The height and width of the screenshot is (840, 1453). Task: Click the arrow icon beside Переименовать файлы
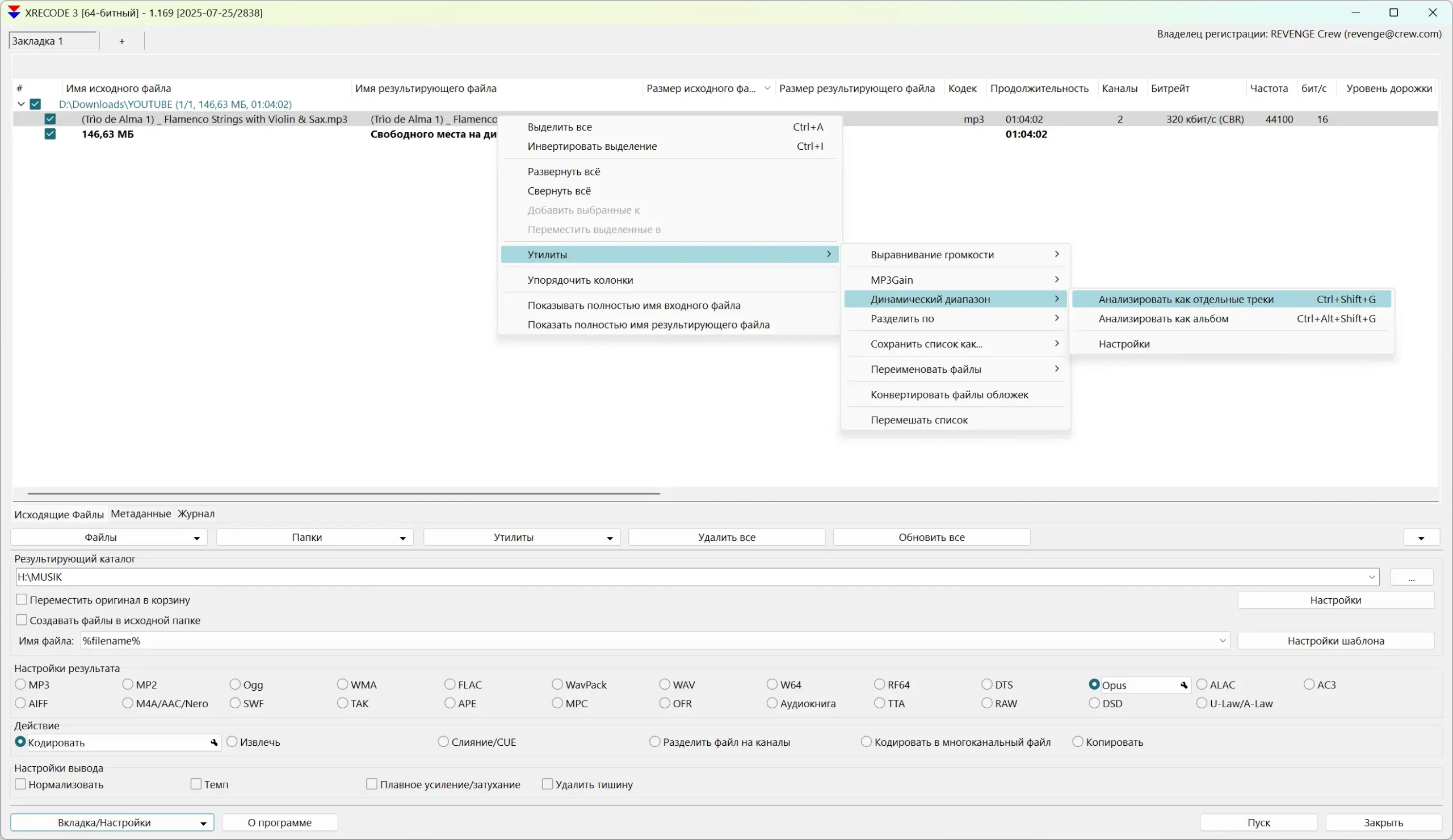coord(1056,369)
